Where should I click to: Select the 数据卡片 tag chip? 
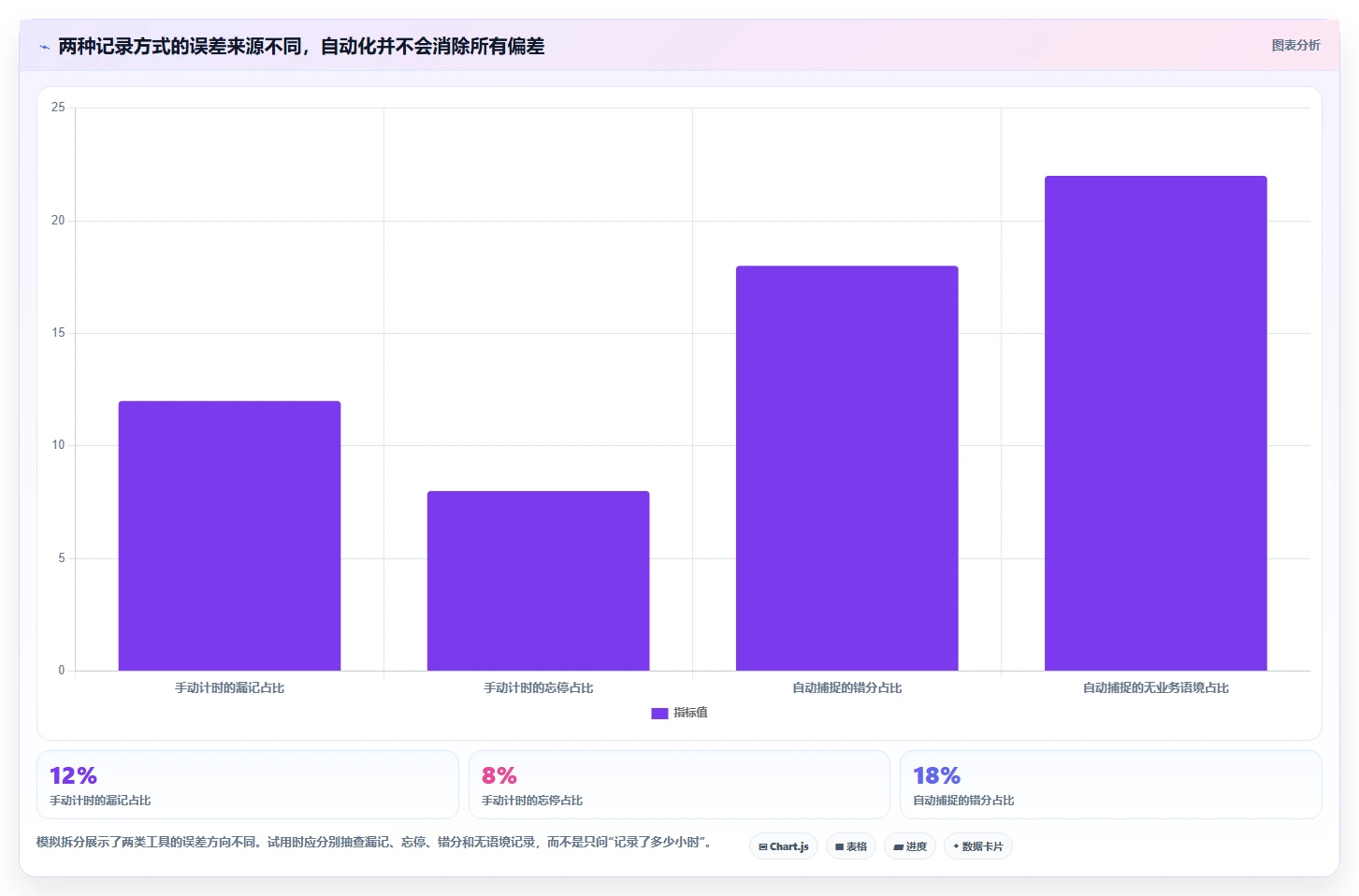[978, 846]
